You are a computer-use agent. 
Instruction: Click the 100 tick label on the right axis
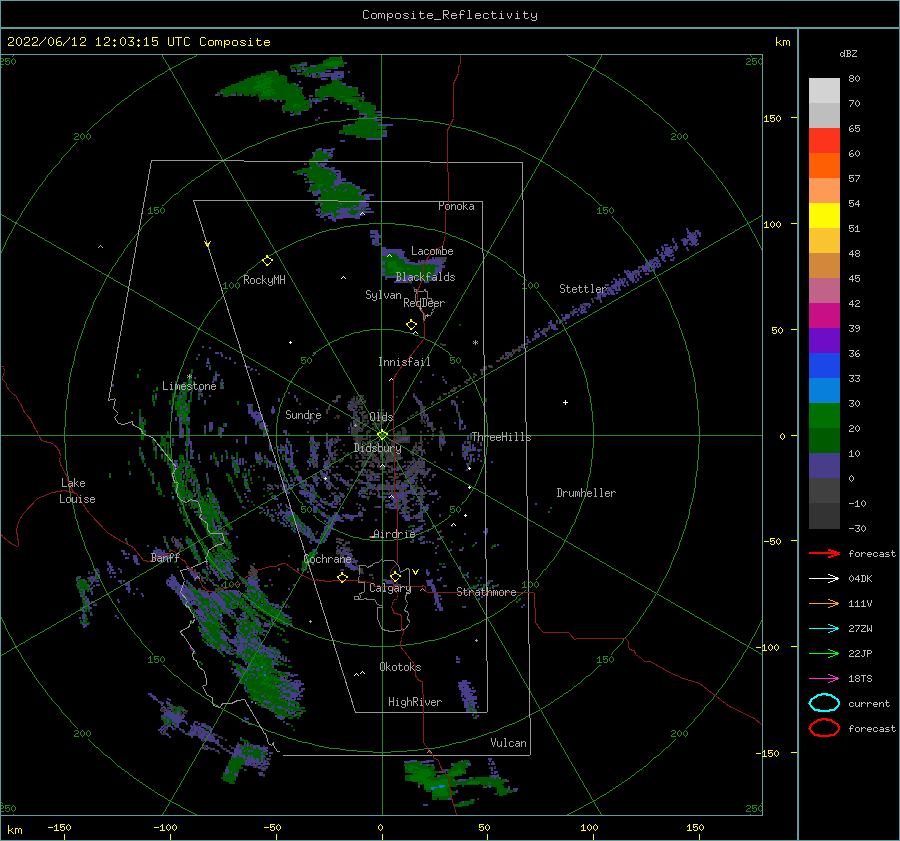[x=772, y=224]
